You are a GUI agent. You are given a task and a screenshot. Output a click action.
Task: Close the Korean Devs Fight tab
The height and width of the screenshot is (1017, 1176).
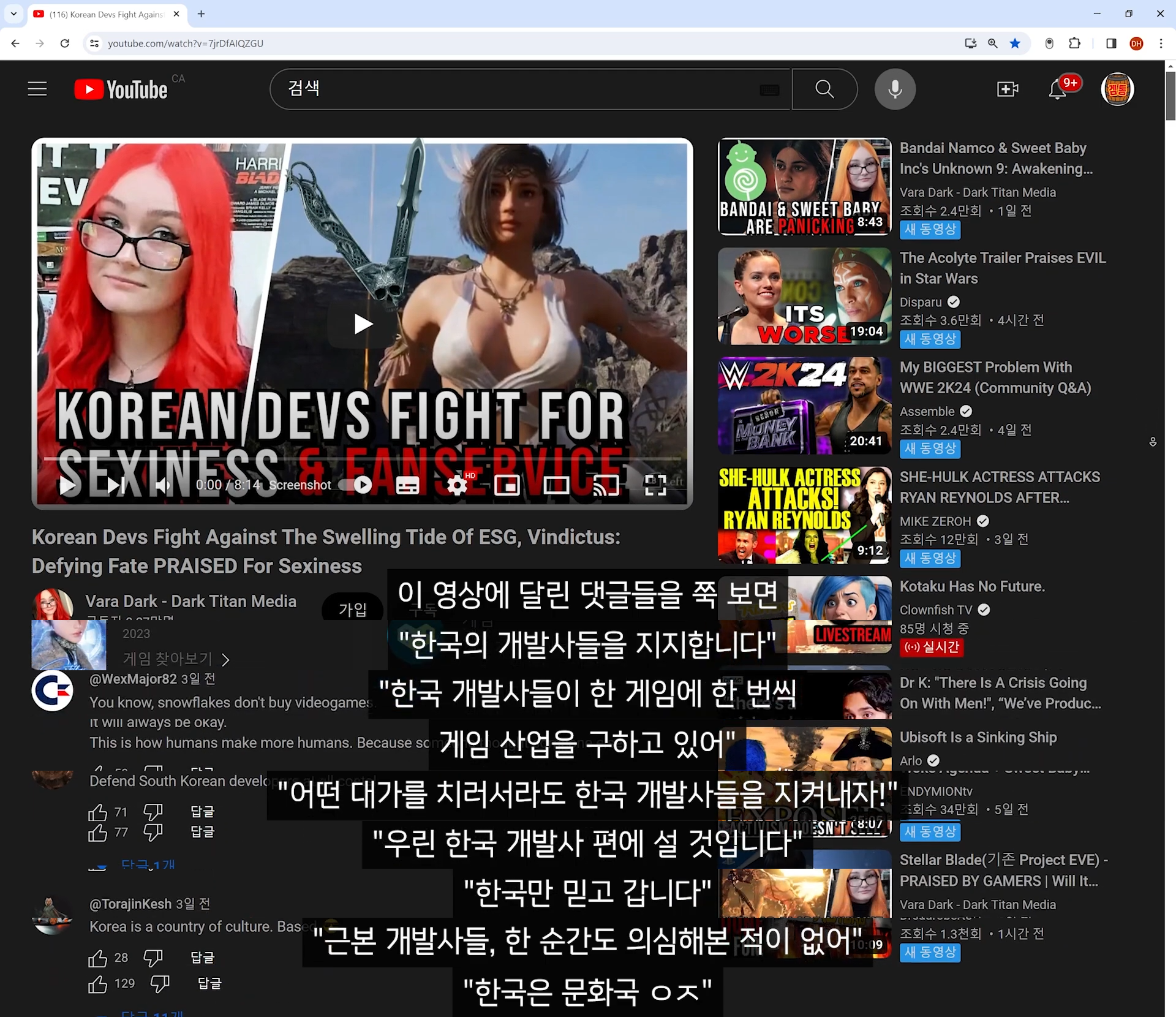click(x=176, y=13)
